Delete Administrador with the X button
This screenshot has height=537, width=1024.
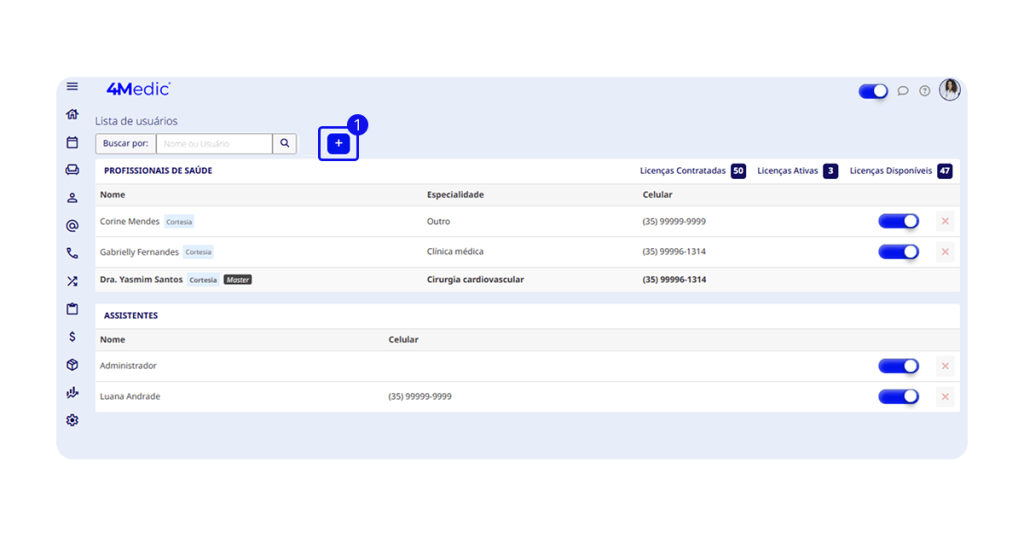945,367
